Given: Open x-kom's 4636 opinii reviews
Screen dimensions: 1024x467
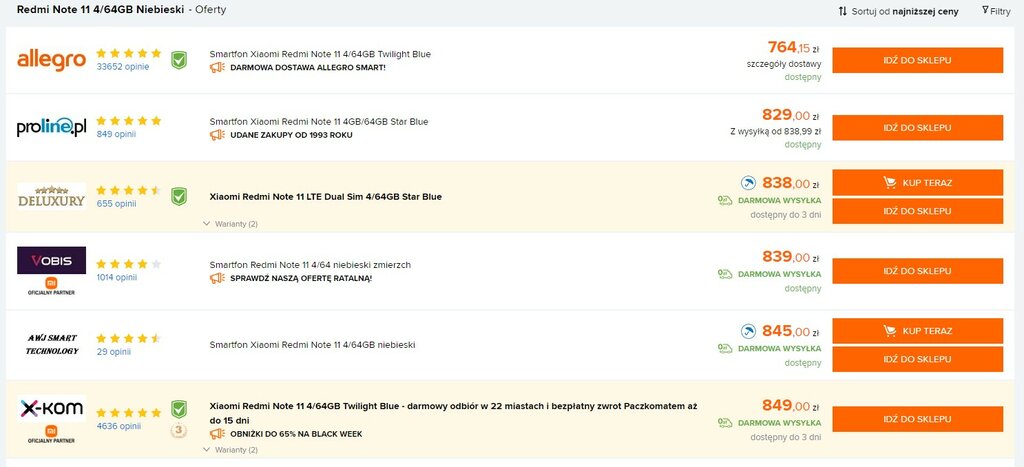Looking at the screenshot, I should click(x=119, y=426).
